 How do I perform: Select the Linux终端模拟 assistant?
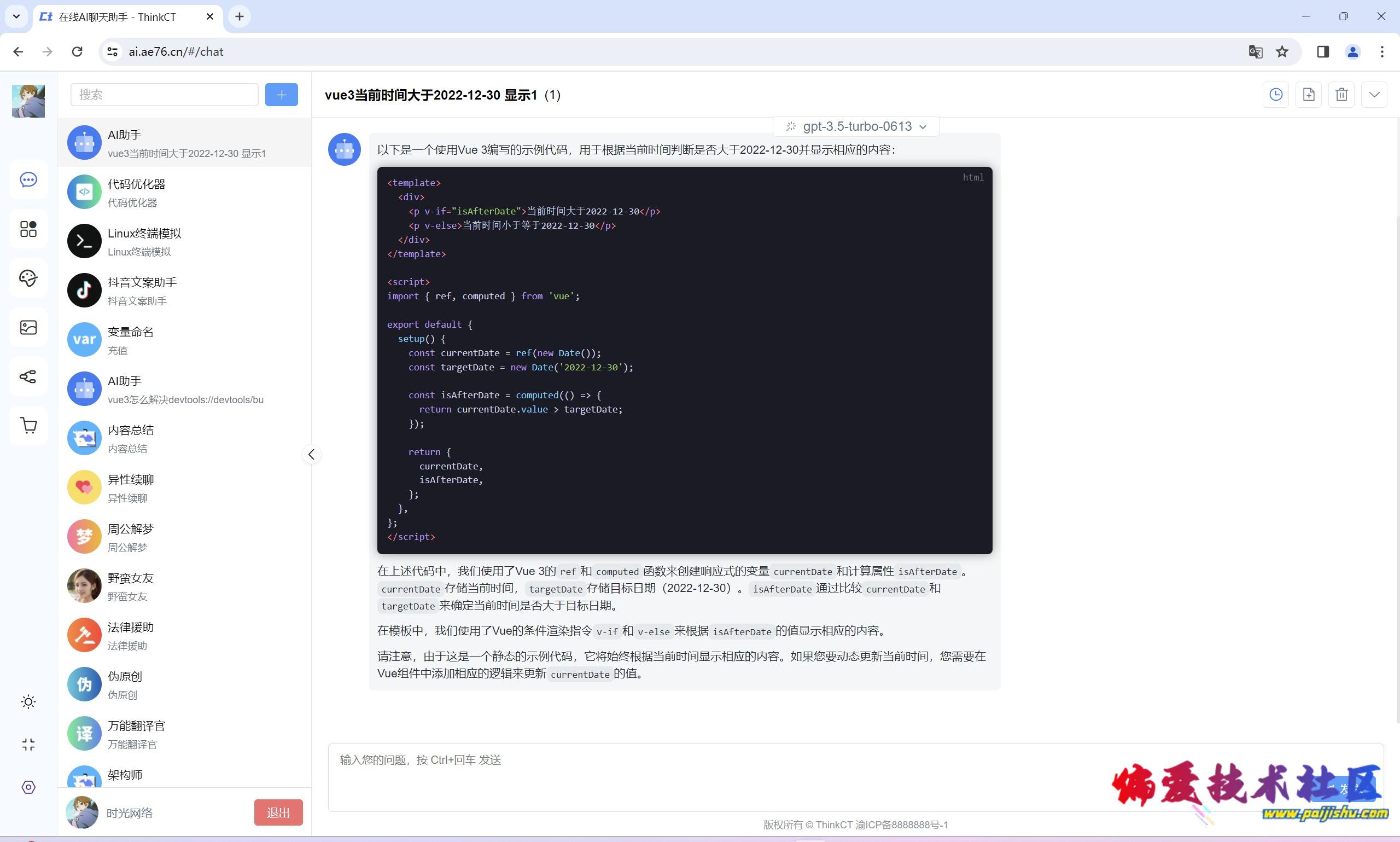[184, 242]
